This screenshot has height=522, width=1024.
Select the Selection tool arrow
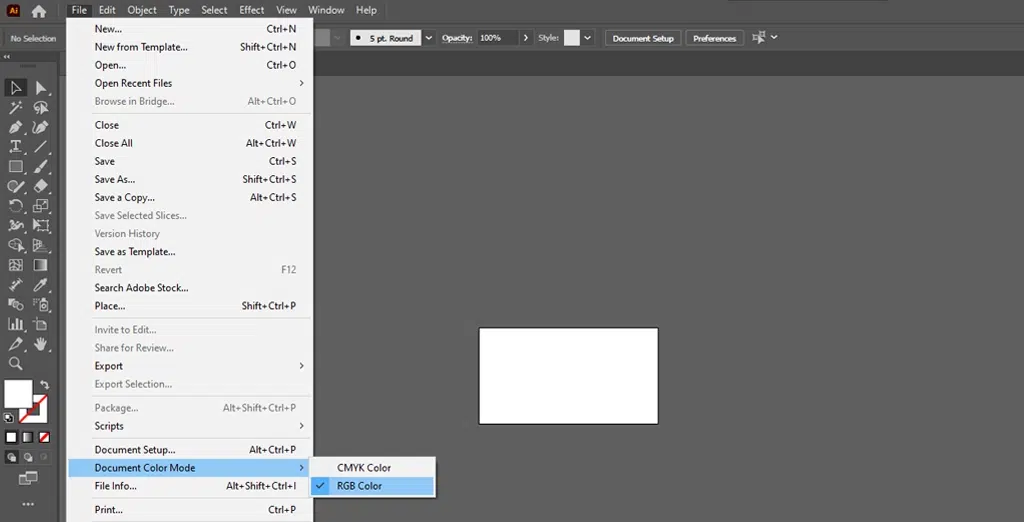(16, 89)
